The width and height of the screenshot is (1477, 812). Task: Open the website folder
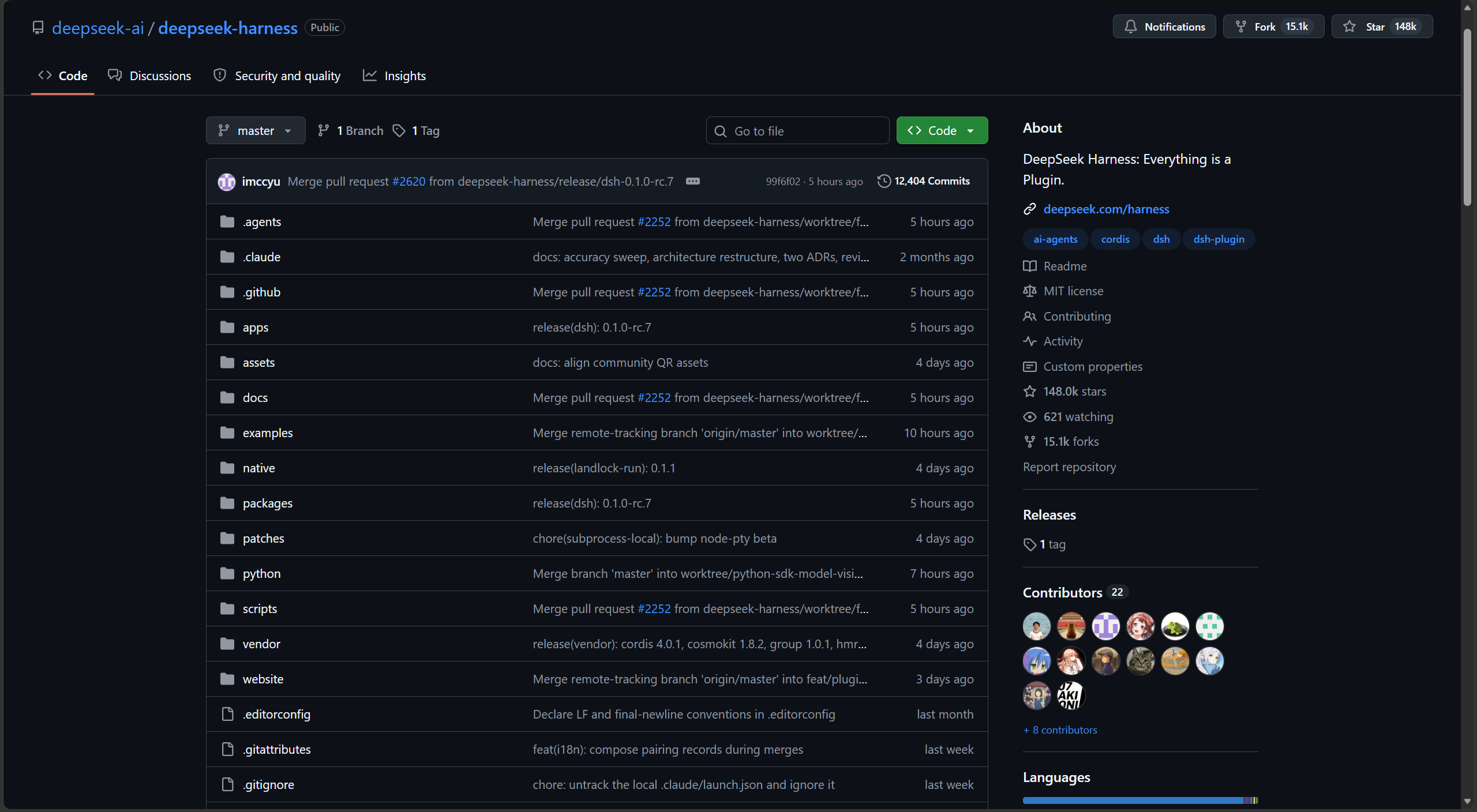tap(263, 679)
